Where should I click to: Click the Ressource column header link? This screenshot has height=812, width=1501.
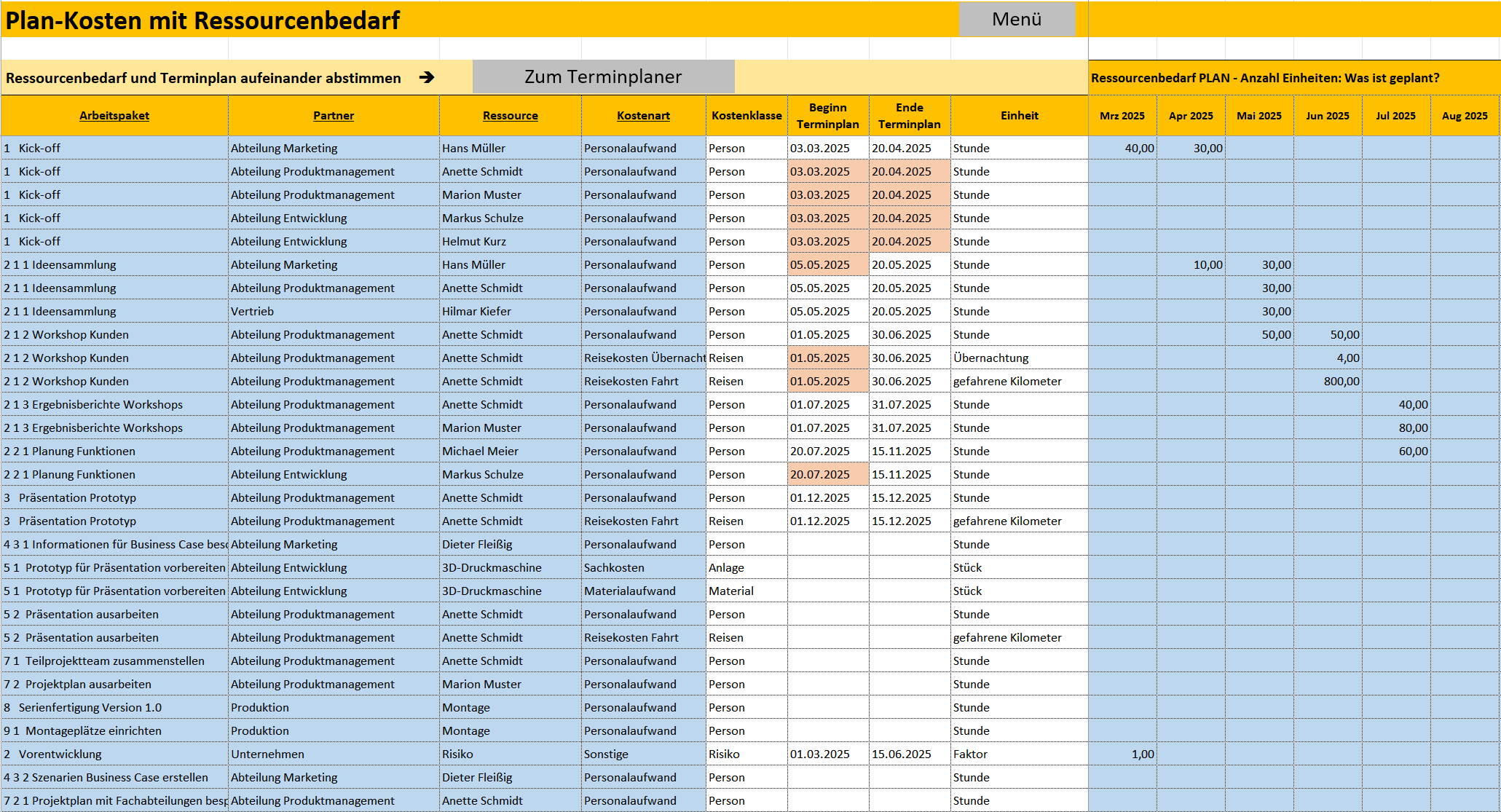pyautogui.click(x=511, y=115)
